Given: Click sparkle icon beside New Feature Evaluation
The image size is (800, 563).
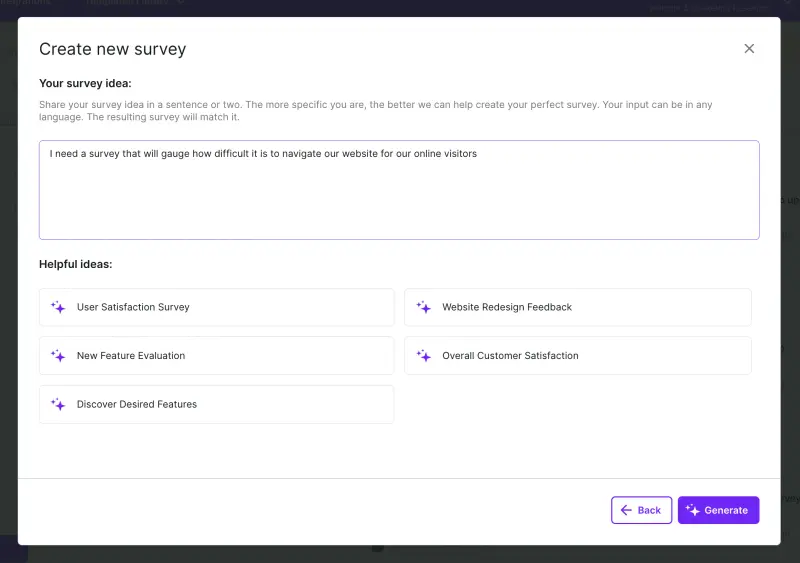Looking at the screenshot, I should coord(58,355).
